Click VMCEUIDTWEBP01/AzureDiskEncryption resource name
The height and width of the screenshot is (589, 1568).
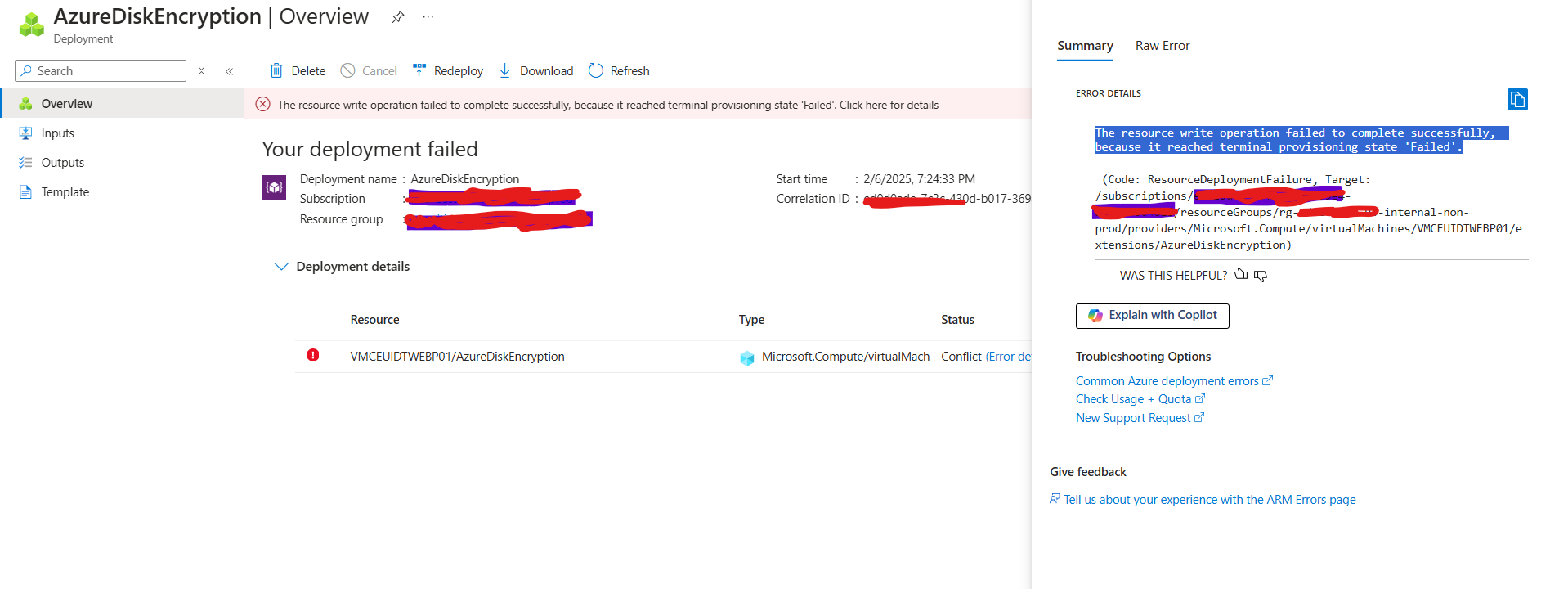pyautogui.click(x=458, y=357)
